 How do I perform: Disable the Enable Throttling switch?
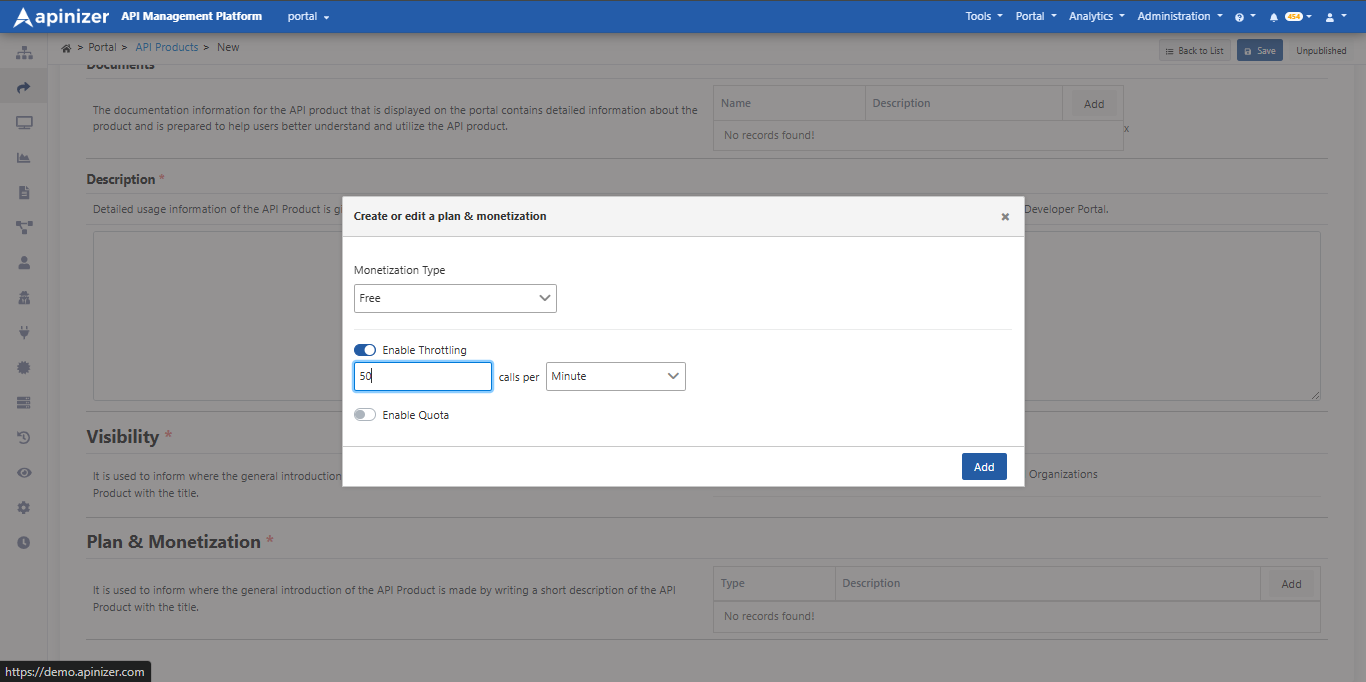365,350
